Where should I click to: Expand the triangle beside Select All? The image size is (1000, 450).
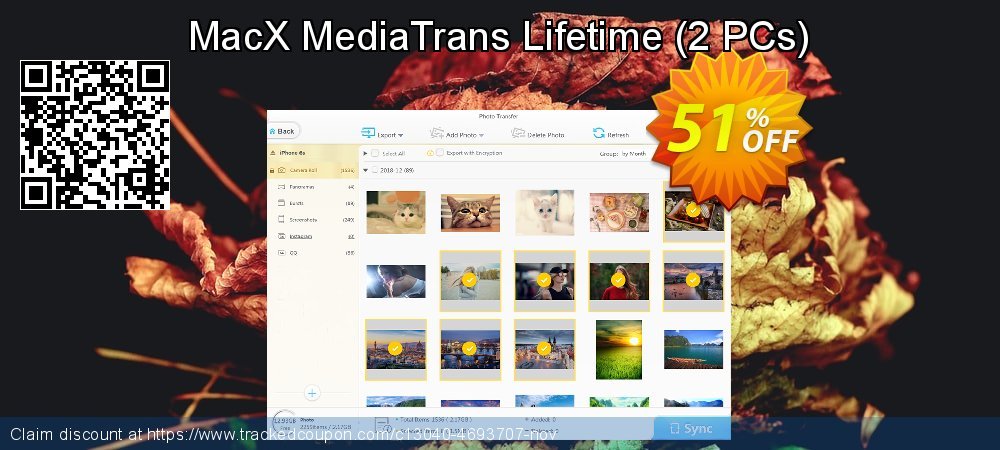(365, 154)
